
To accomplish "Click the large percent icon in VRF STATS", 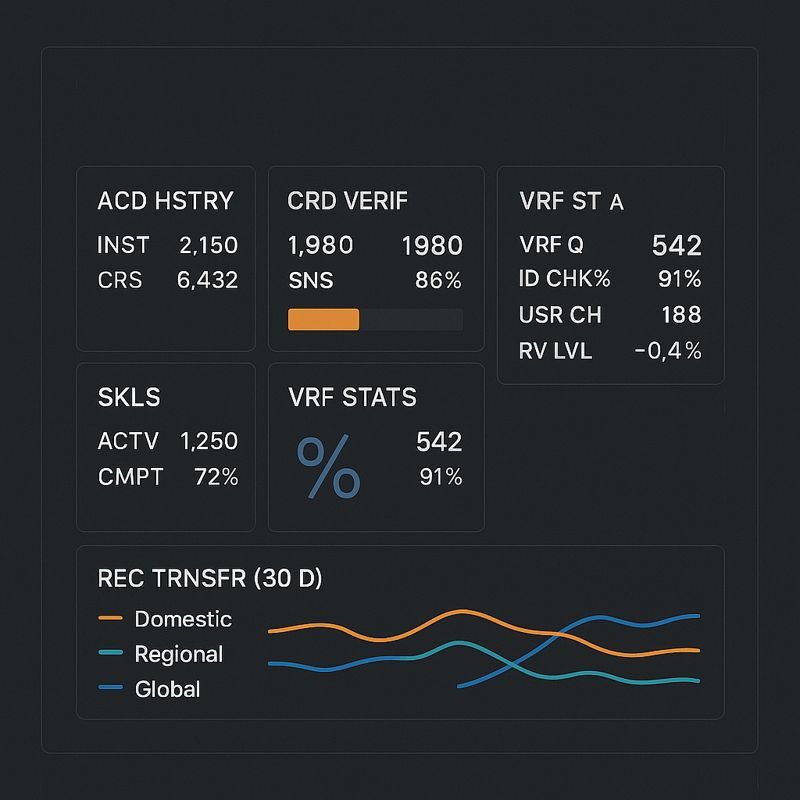I will coord(329,466).
